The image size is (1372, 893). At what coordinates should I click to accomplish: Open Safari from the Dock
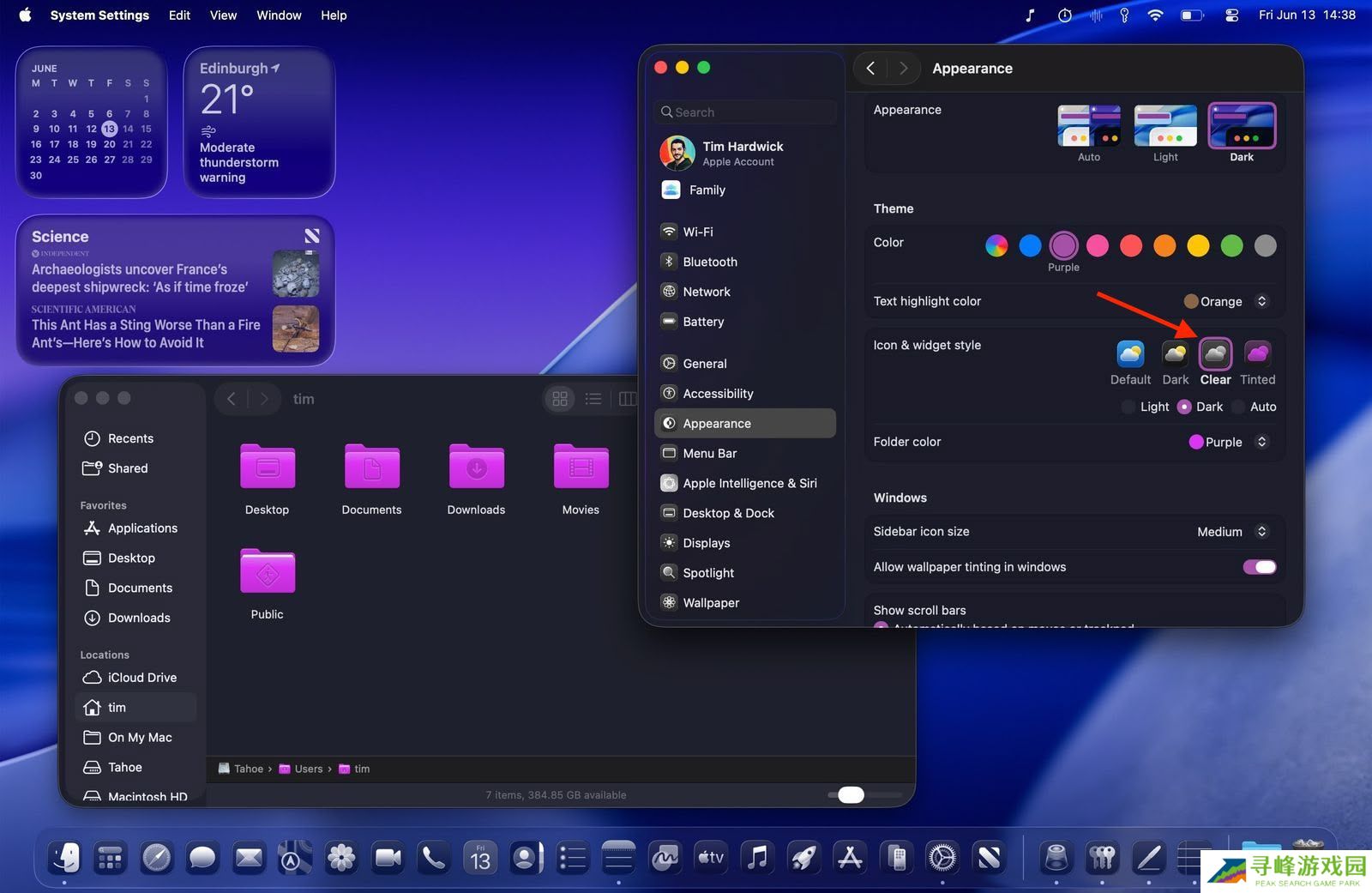[x=156, y=857]
